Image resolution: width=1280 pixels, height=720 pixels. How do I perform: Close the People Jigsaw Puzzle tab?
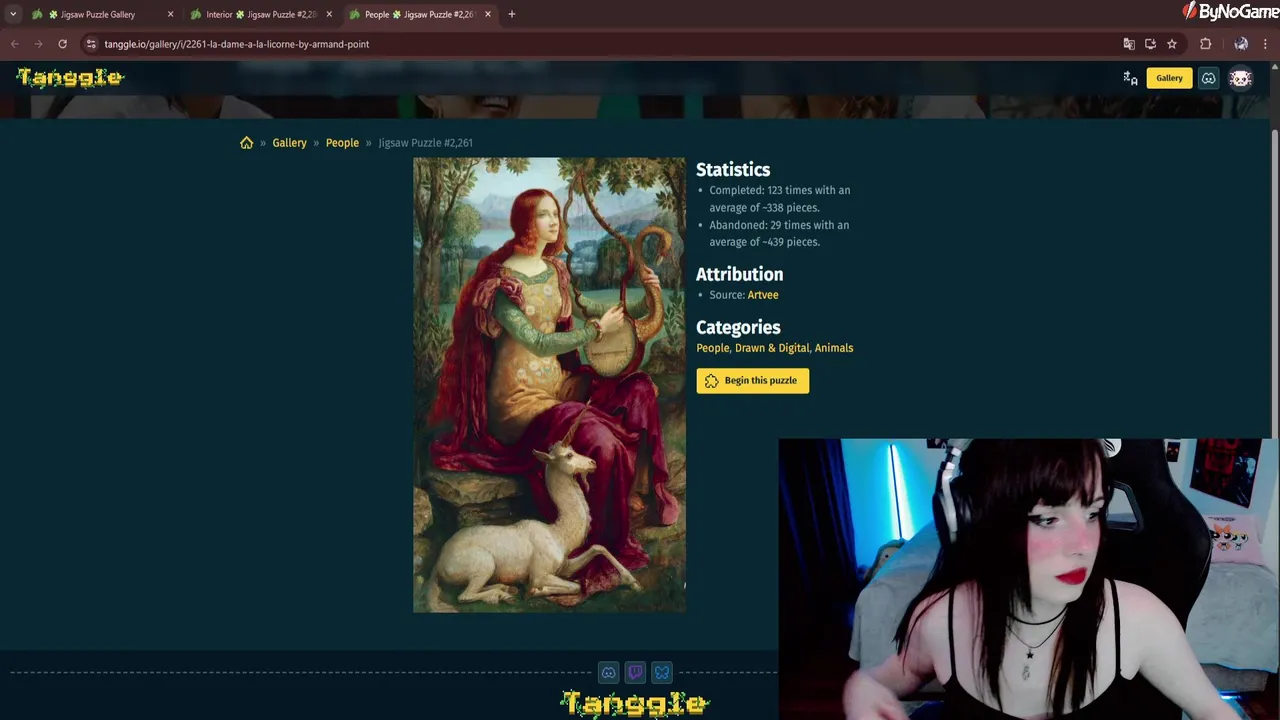pos(488,15)
